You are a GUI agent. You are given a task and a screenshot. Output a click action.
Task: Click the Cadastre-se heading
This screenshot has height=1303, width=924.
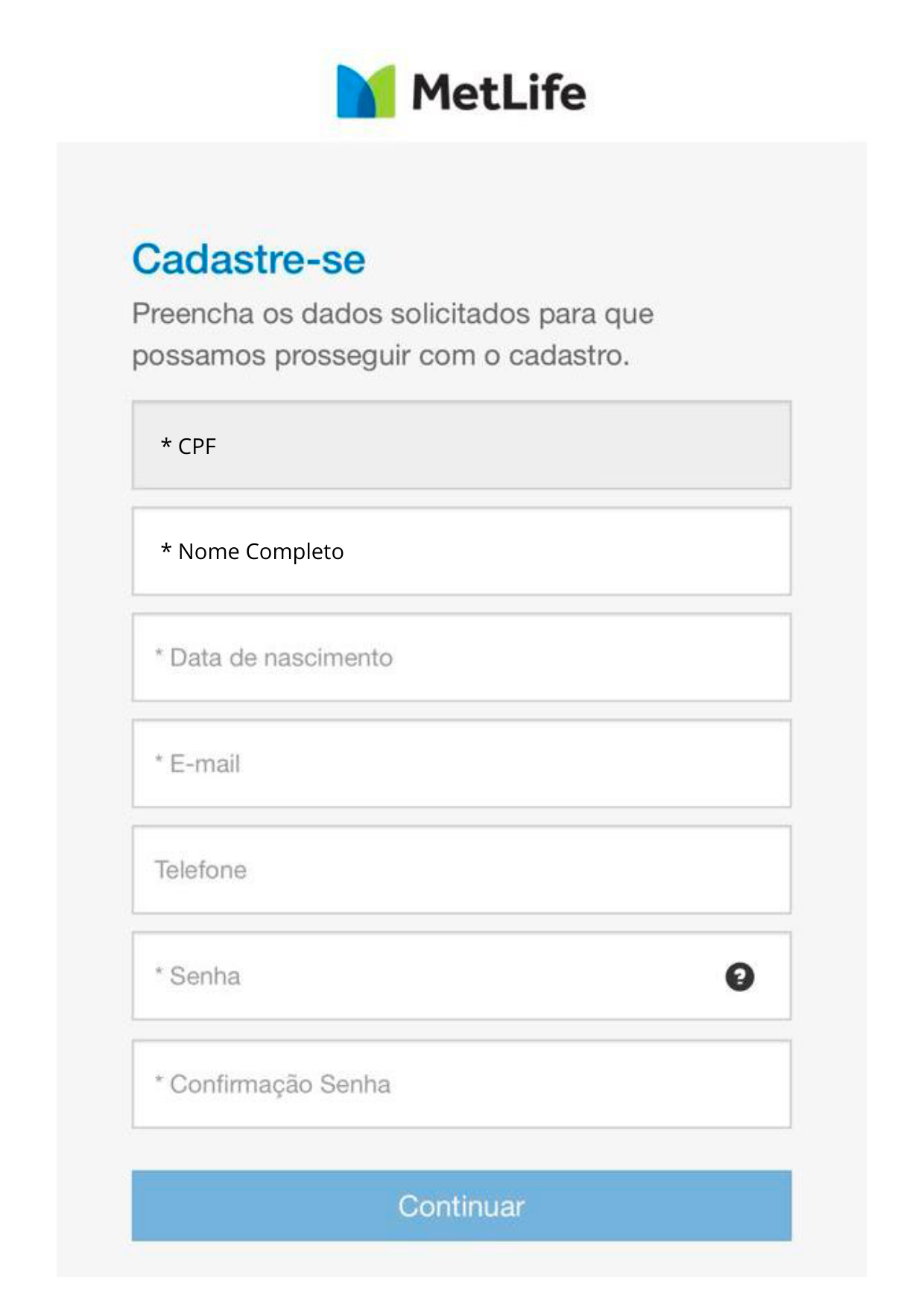click(248, 259)
